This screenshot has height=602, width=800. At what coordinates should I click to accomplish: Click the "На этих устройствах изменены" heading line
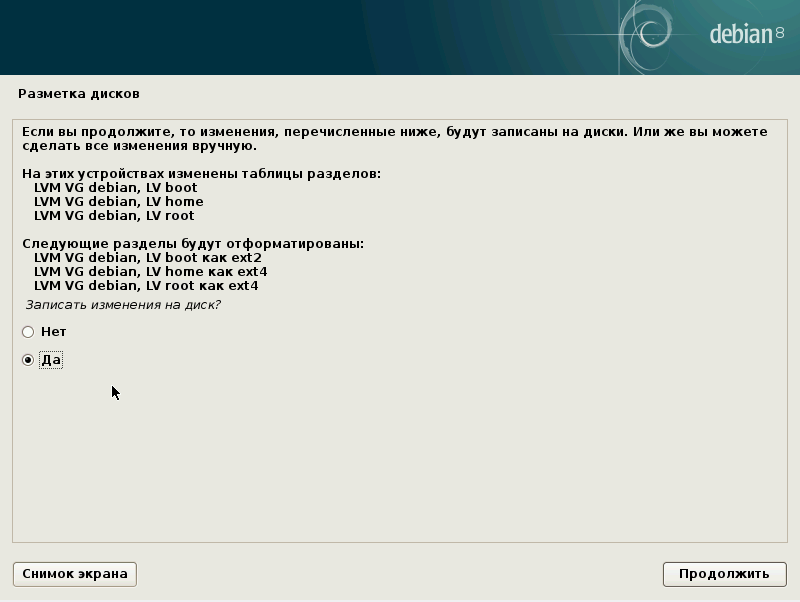[201, 174]
